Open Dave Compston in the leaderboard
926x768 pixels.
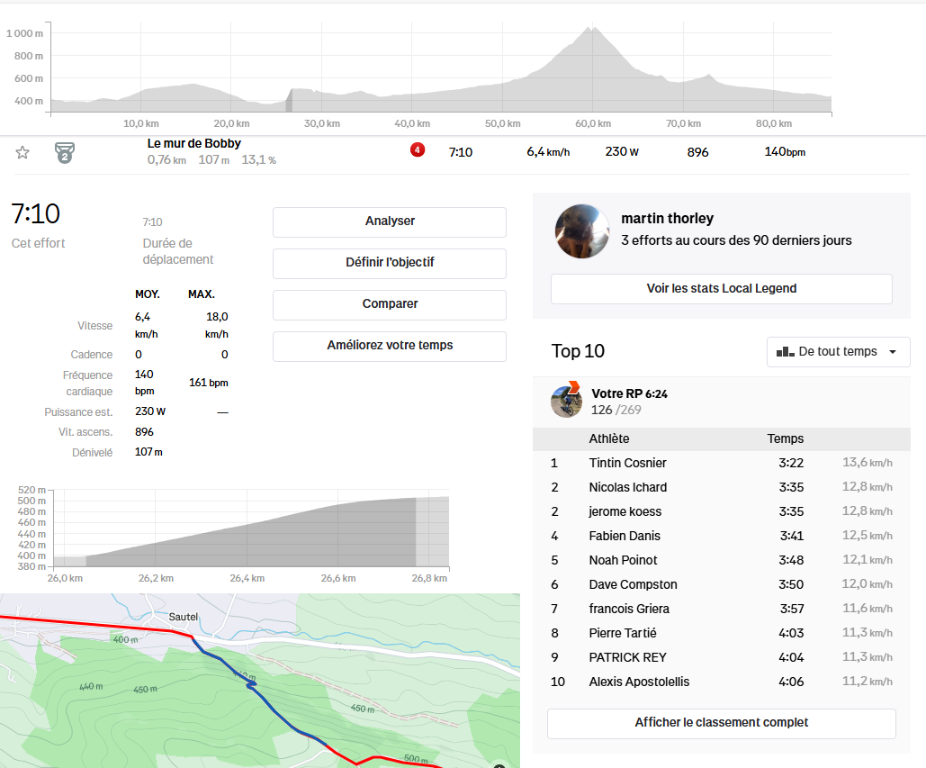click(633, 584)
